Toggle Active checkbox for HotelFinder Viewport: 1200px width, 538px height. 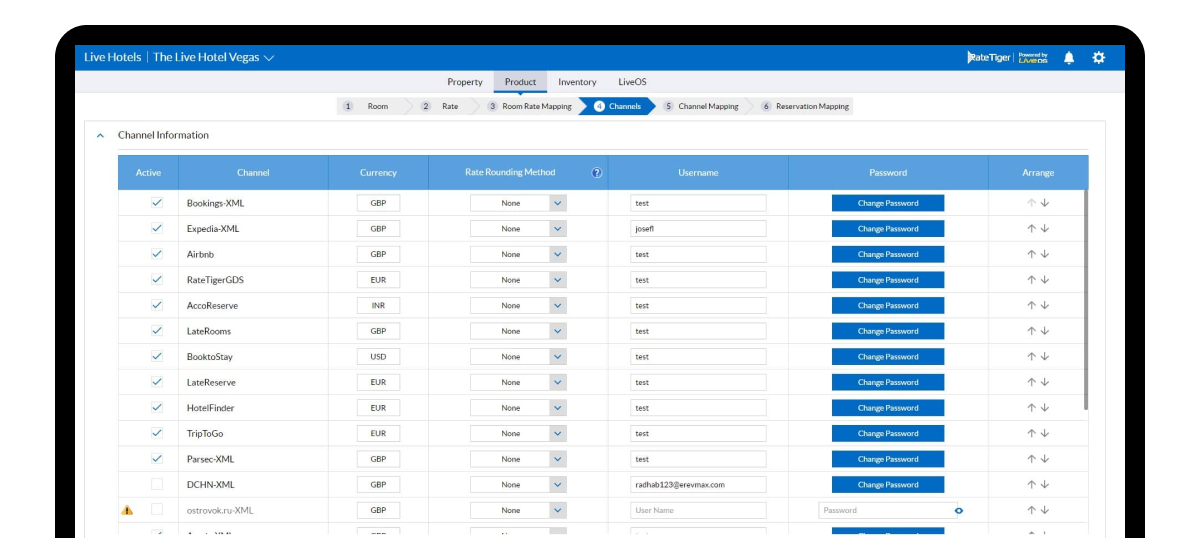(x=157, y=408)
